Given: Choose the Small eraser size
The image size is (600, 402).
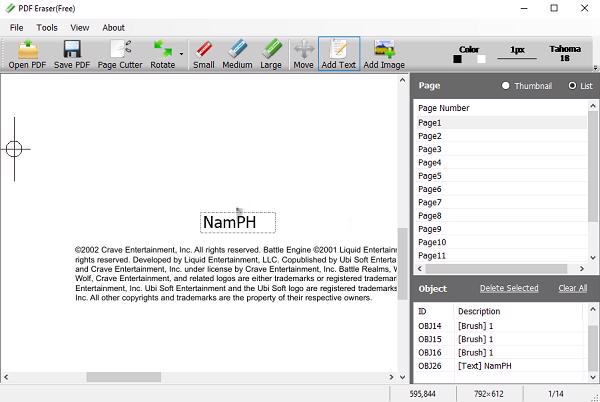Looking at the screenshot, I should 203,54.
